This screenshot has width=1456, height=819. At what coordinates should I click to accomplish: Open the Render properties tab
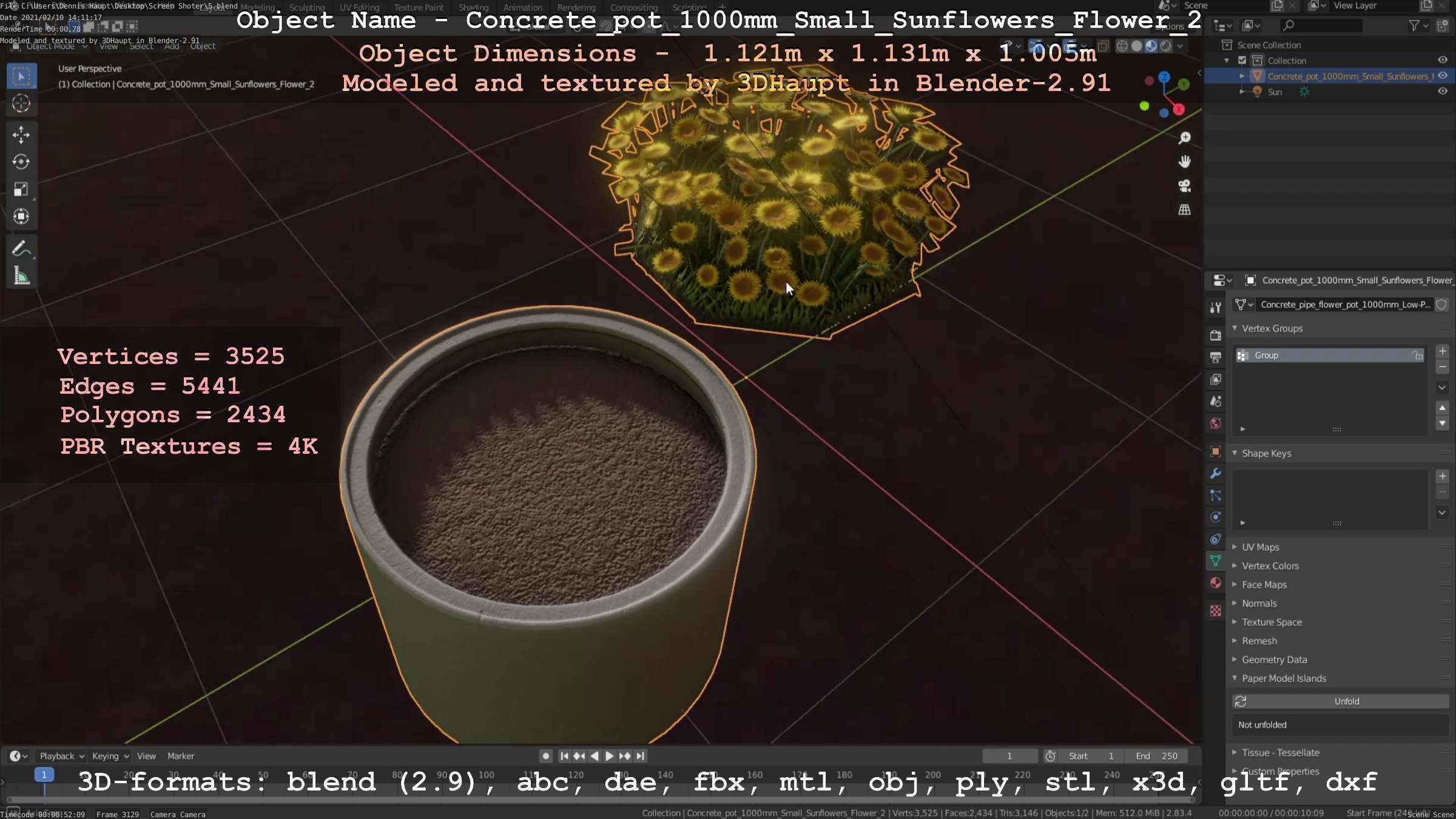1215,335
